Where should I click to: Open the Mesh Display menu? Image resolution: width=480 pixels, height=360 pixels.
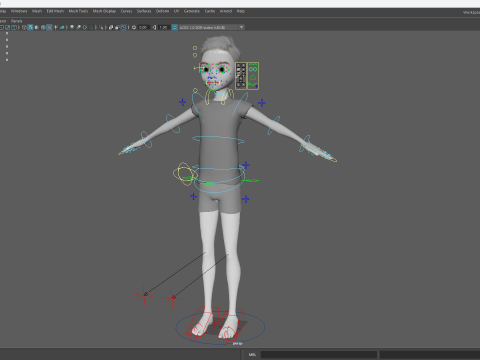pyautogui.click(x=104, y=11)
